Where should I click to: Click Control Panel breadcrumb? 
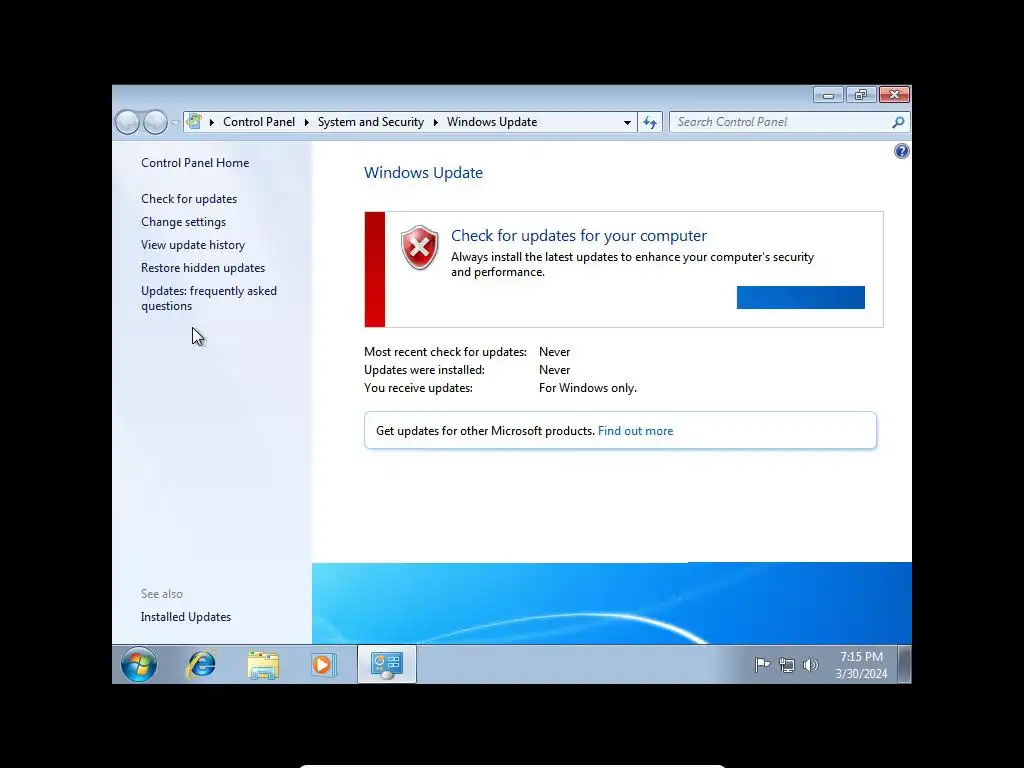[x=259, y=122]
